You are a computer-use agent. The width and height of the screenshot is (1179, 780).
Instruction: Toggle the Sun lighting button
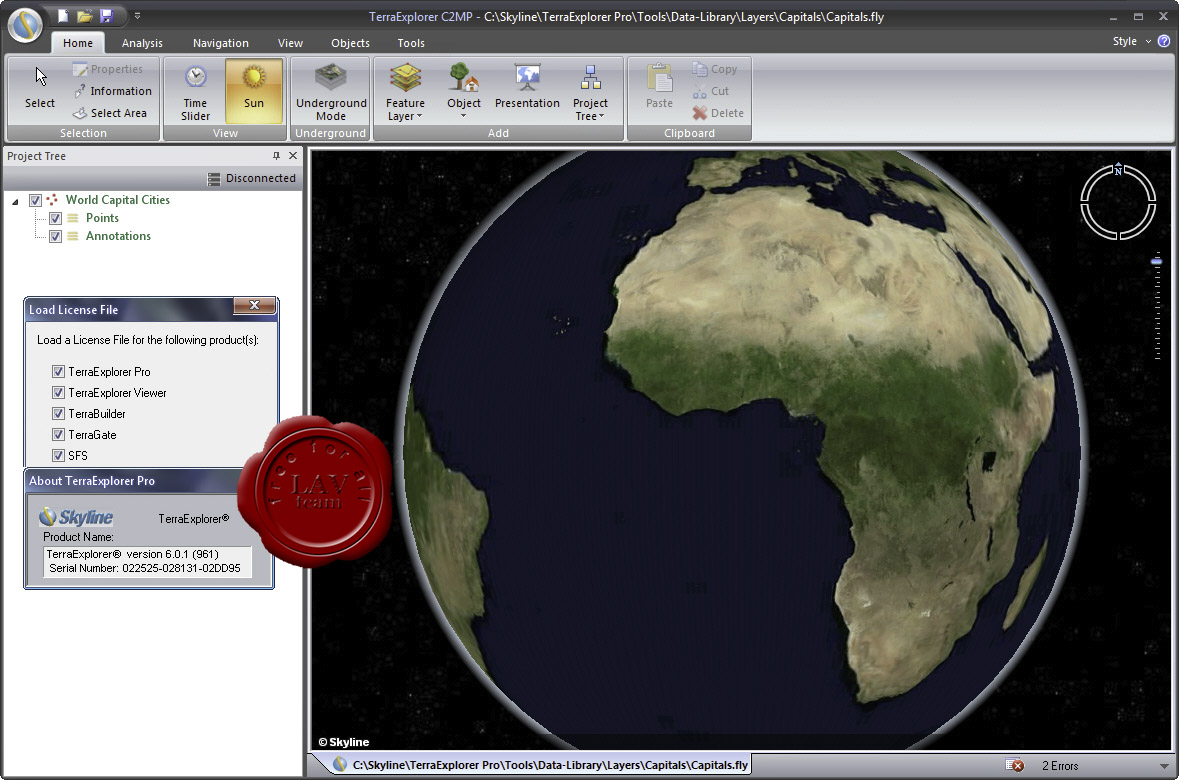coord(253,90)
